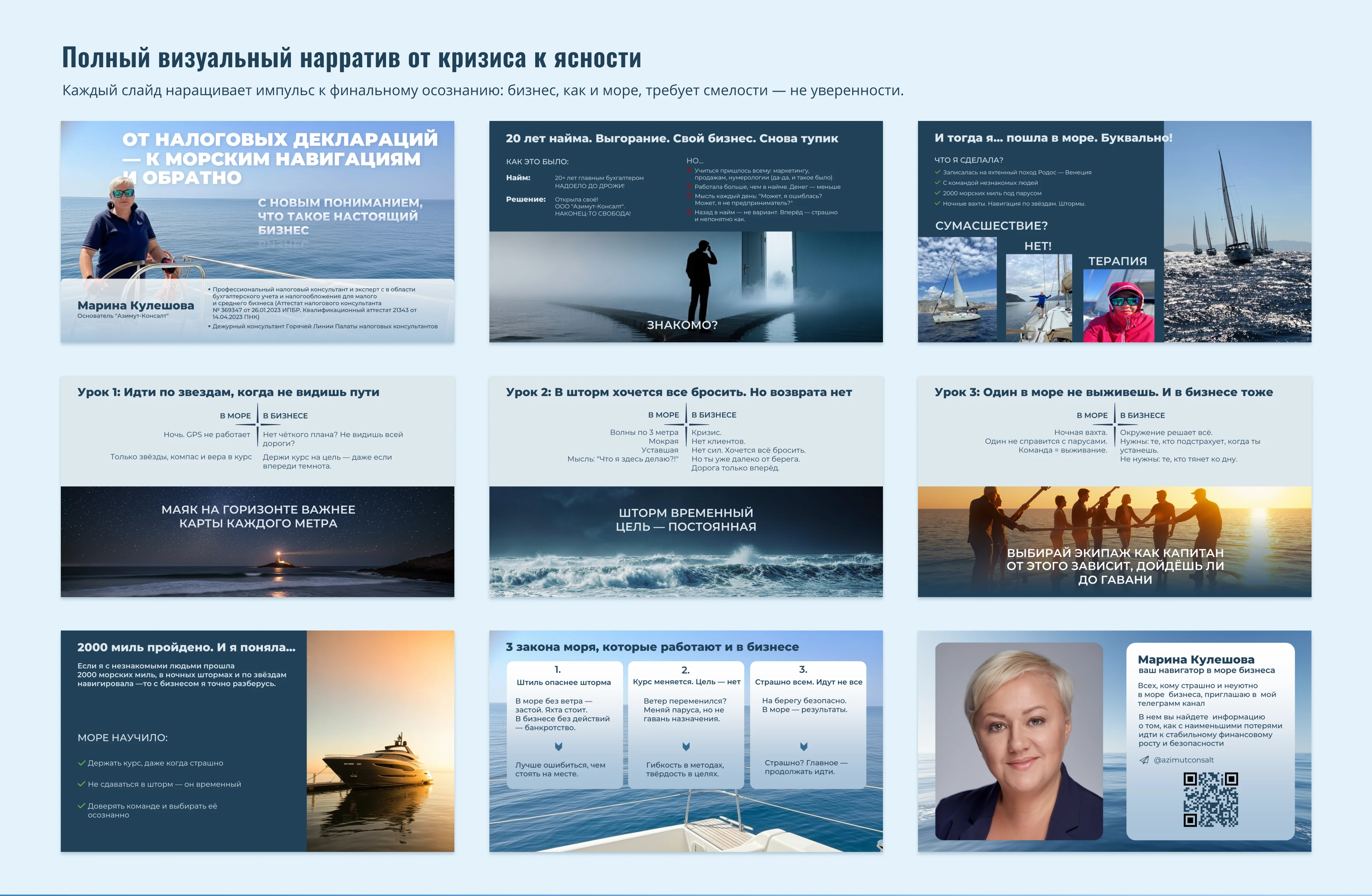Screen dimensions: 1372x896
Task: Click the pink-jacket photo under 'ТЕРАПИЯ'
Action: [x=1118, y=306]
